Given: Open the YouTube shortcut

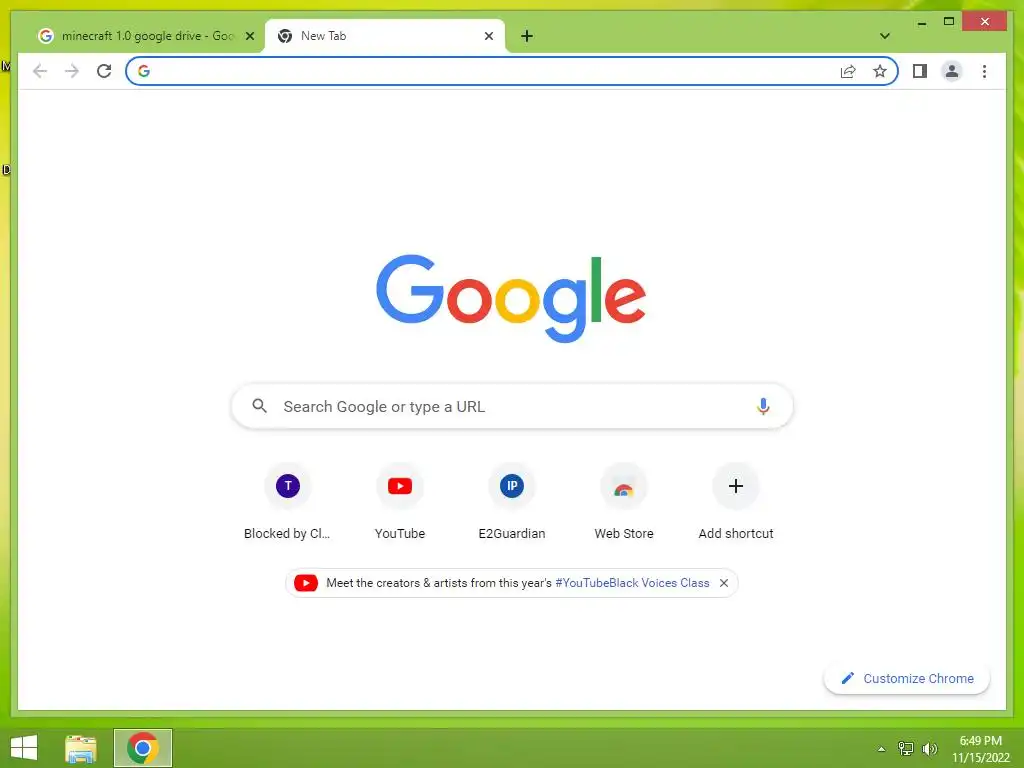Looking at the screenshot, I should [x=400, y=503].
